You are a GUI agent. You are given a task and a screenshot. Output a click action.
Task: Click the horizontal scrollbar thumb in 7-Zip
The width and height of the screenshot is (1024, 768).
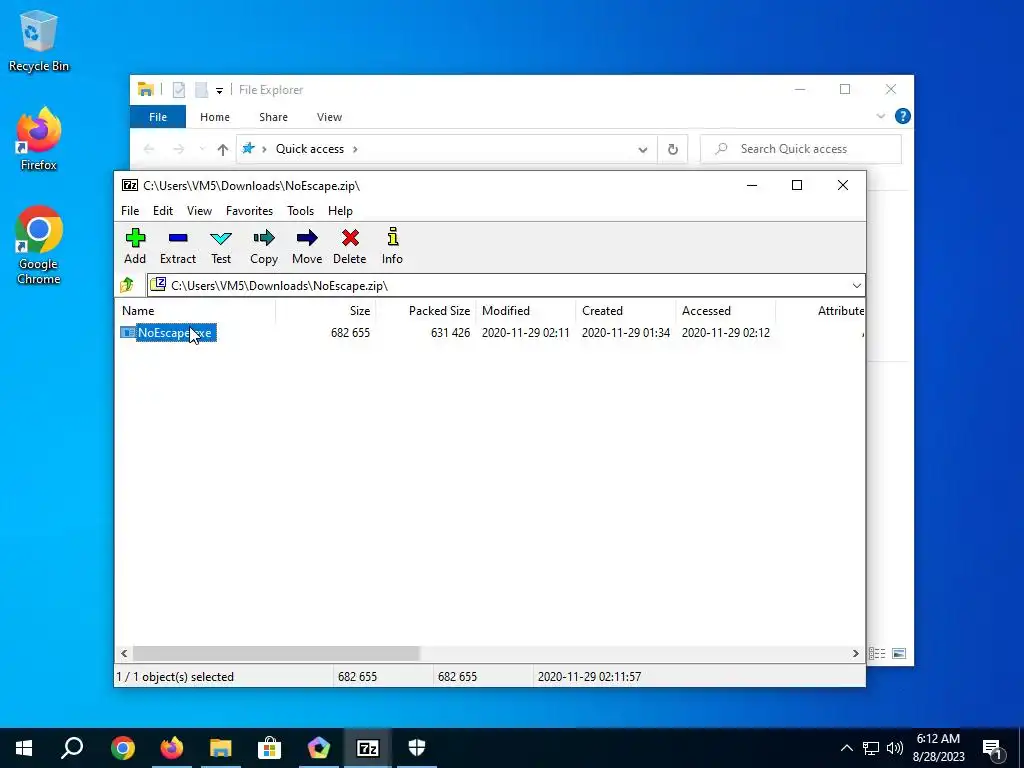276,653
